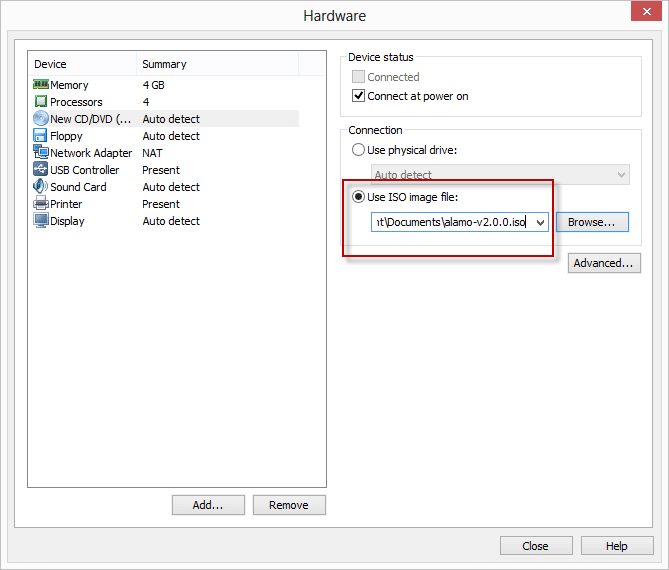Select Use ISO image file option

358,197
